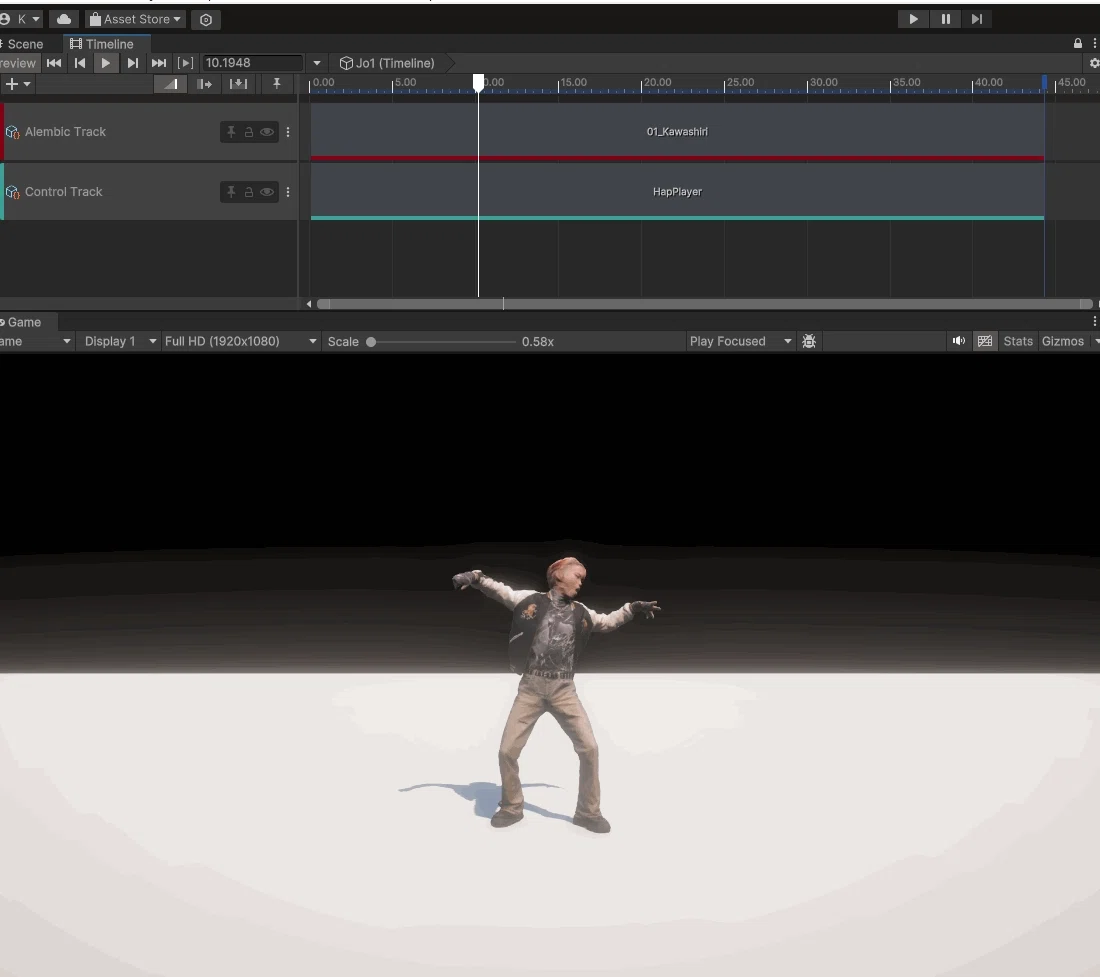Click the Control Track binding icon

[x=13, y=192]
